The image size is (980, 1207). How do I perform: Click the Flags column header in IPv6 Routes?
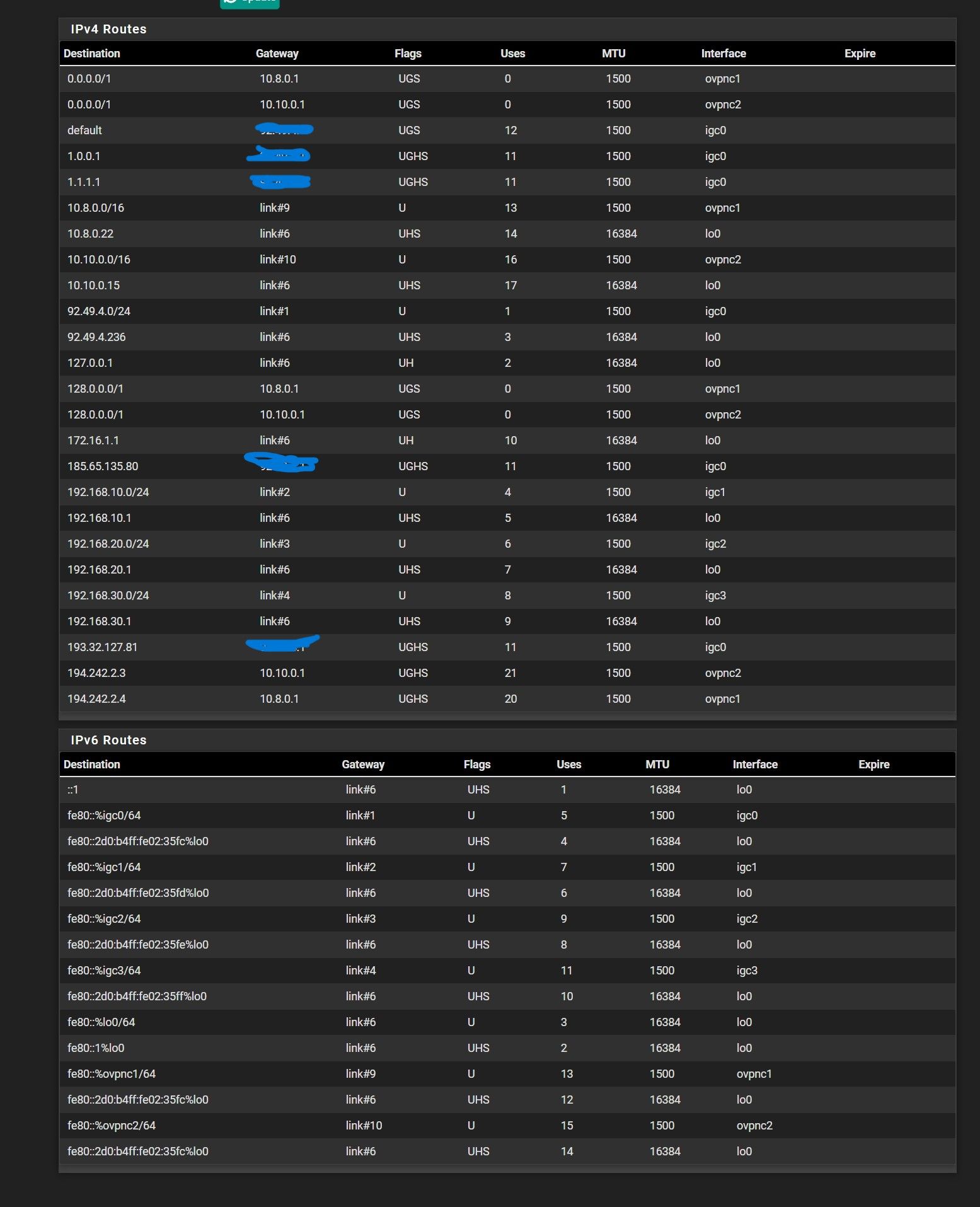click(x=476, y=765)
